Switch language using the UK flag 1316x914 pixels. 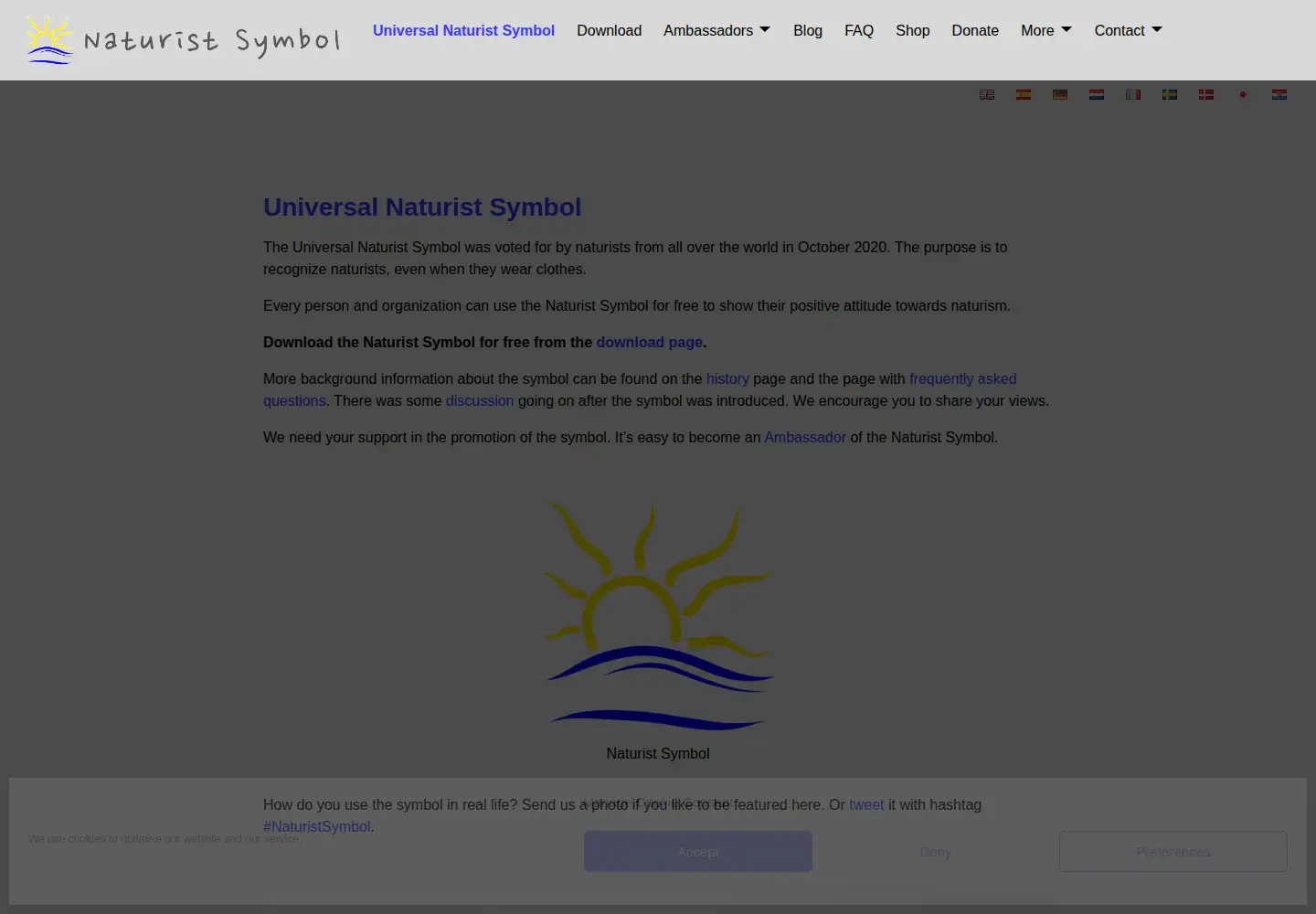[987, 94]
